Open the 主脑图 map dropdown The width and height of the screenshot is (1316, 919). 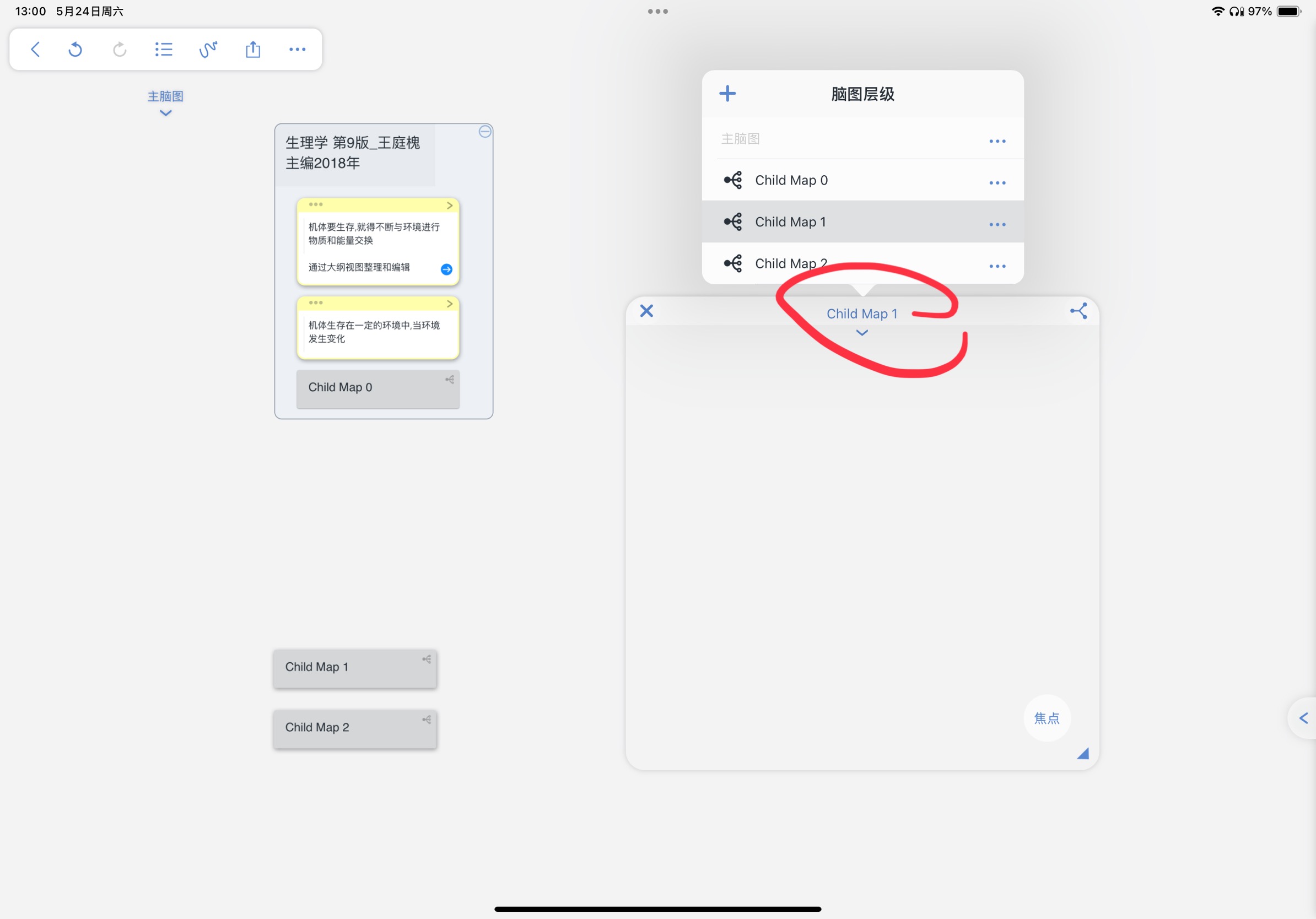point(166,103)
